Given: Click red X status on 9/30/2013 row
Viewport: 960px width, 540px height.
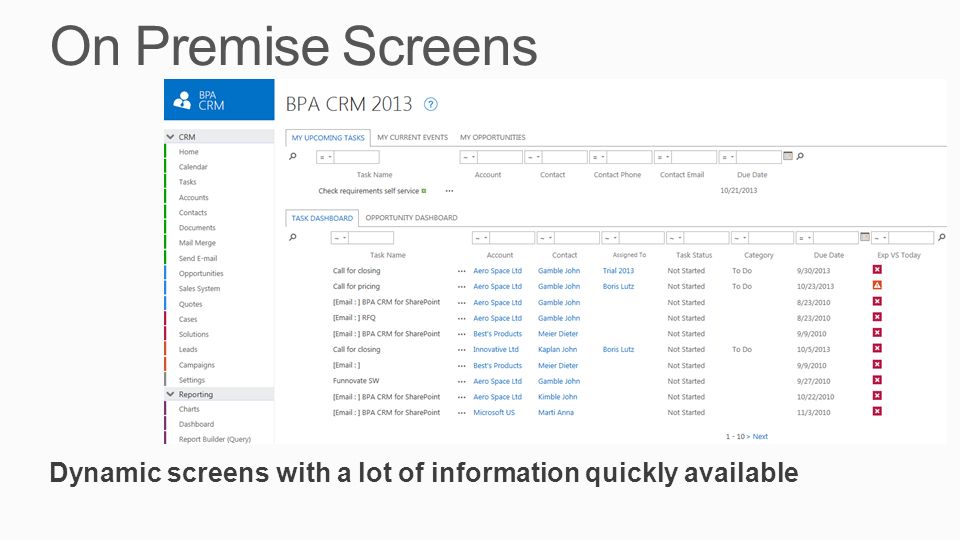Looking at the screenshot, I should click(877, 269).
